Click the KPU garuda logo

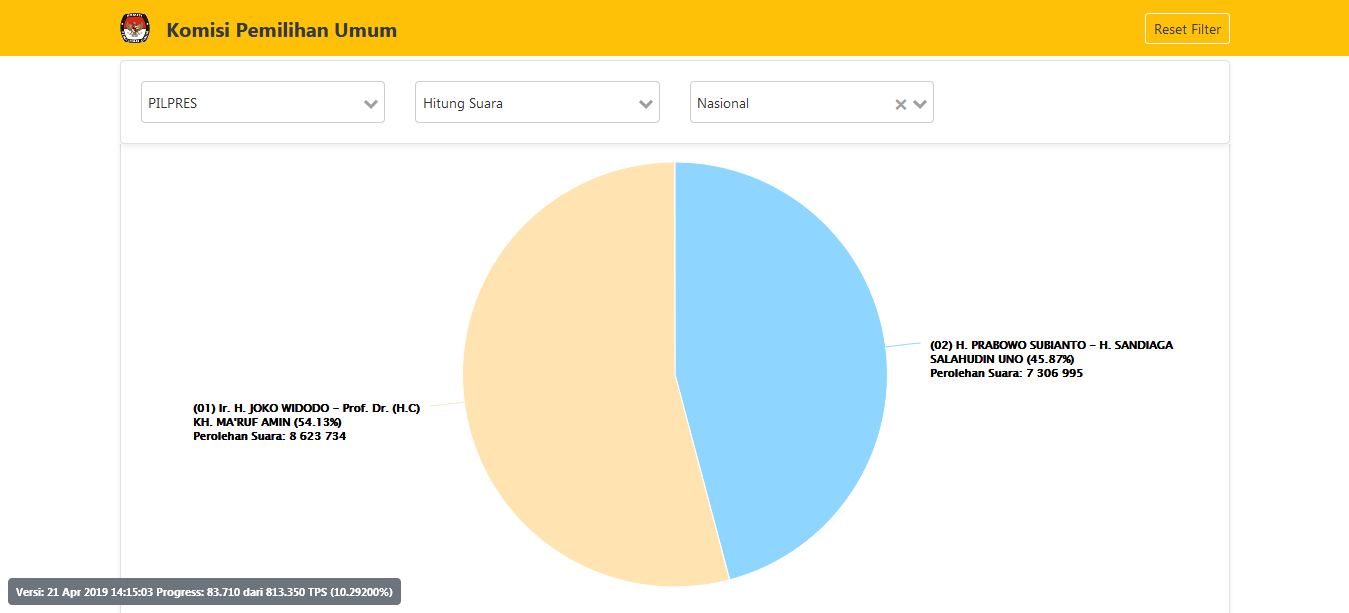(x=133, y=29)
